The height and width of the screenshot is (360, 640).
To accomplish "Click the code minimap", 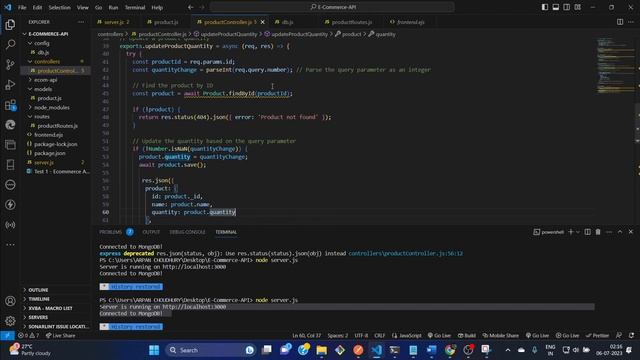I will point(615,65).
